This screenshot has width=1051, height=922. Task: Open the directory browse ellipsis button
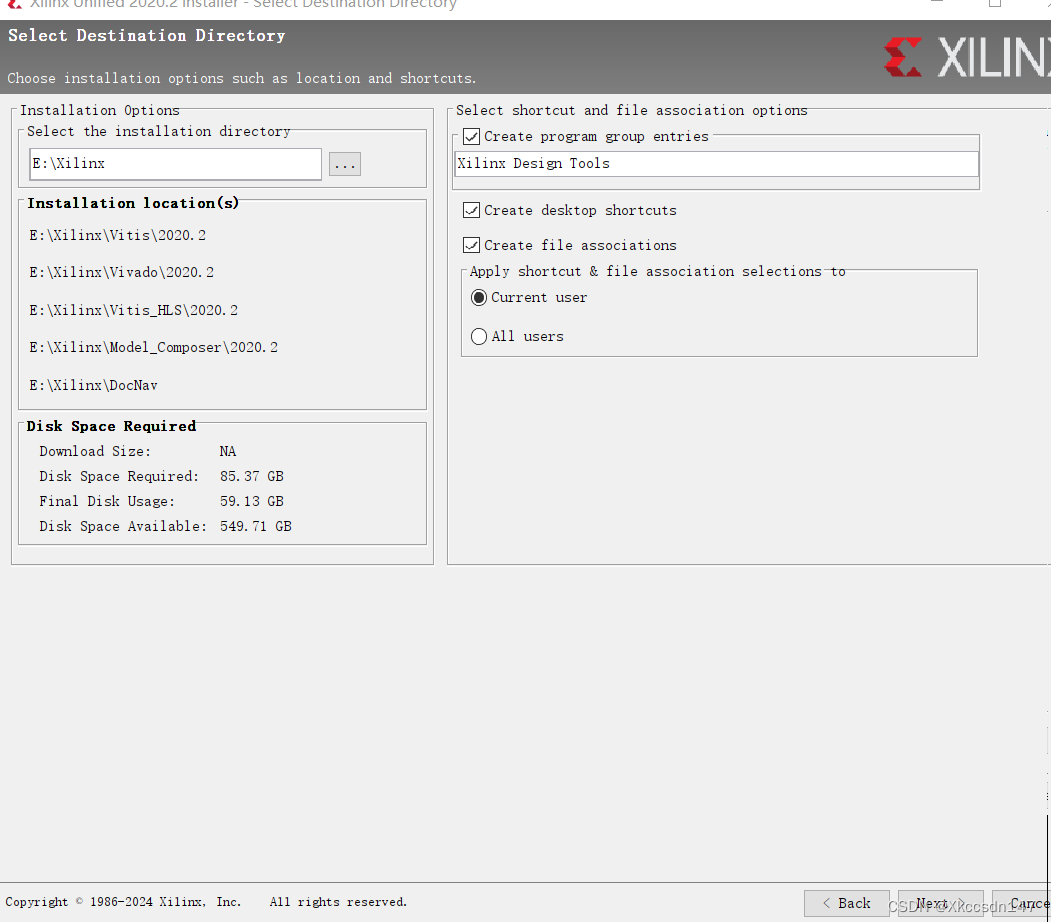point(345,164)
